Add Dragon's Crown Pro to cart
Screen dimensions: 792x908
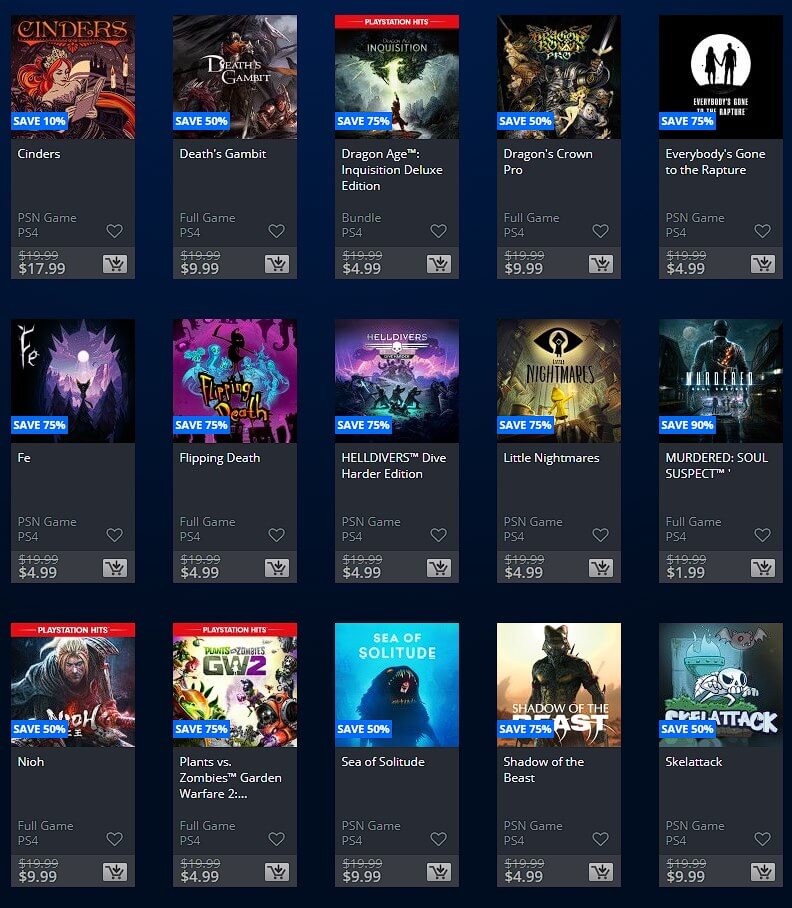601,264
